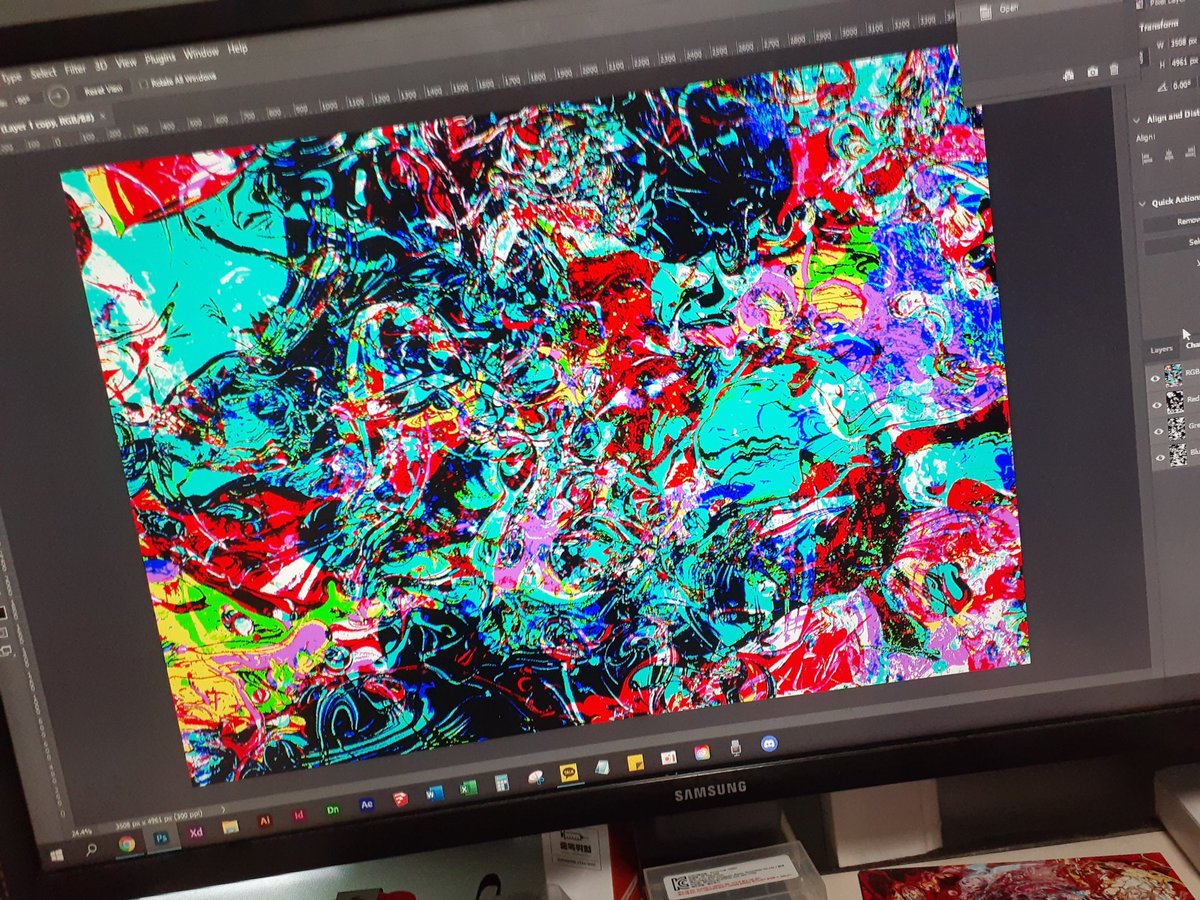Screen dimensions: 1200x900
Task: Click the Height field in Transform
Action: point(1184,62)
